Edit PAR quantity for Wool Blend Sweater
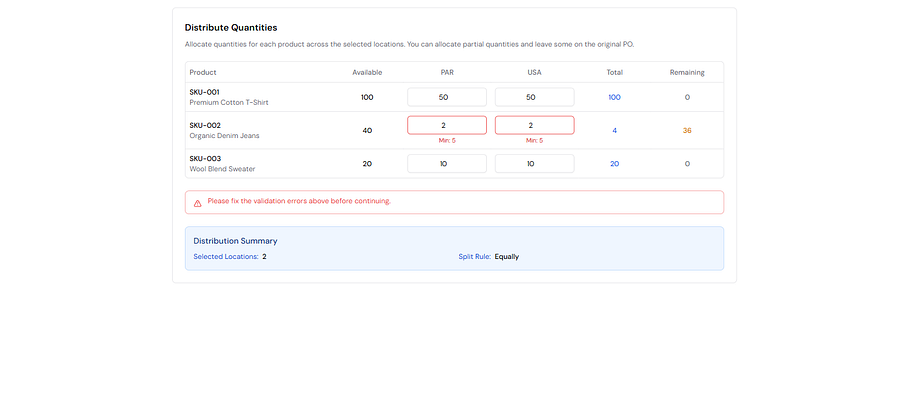Viewport: 900px width, 397px height. 447,164
